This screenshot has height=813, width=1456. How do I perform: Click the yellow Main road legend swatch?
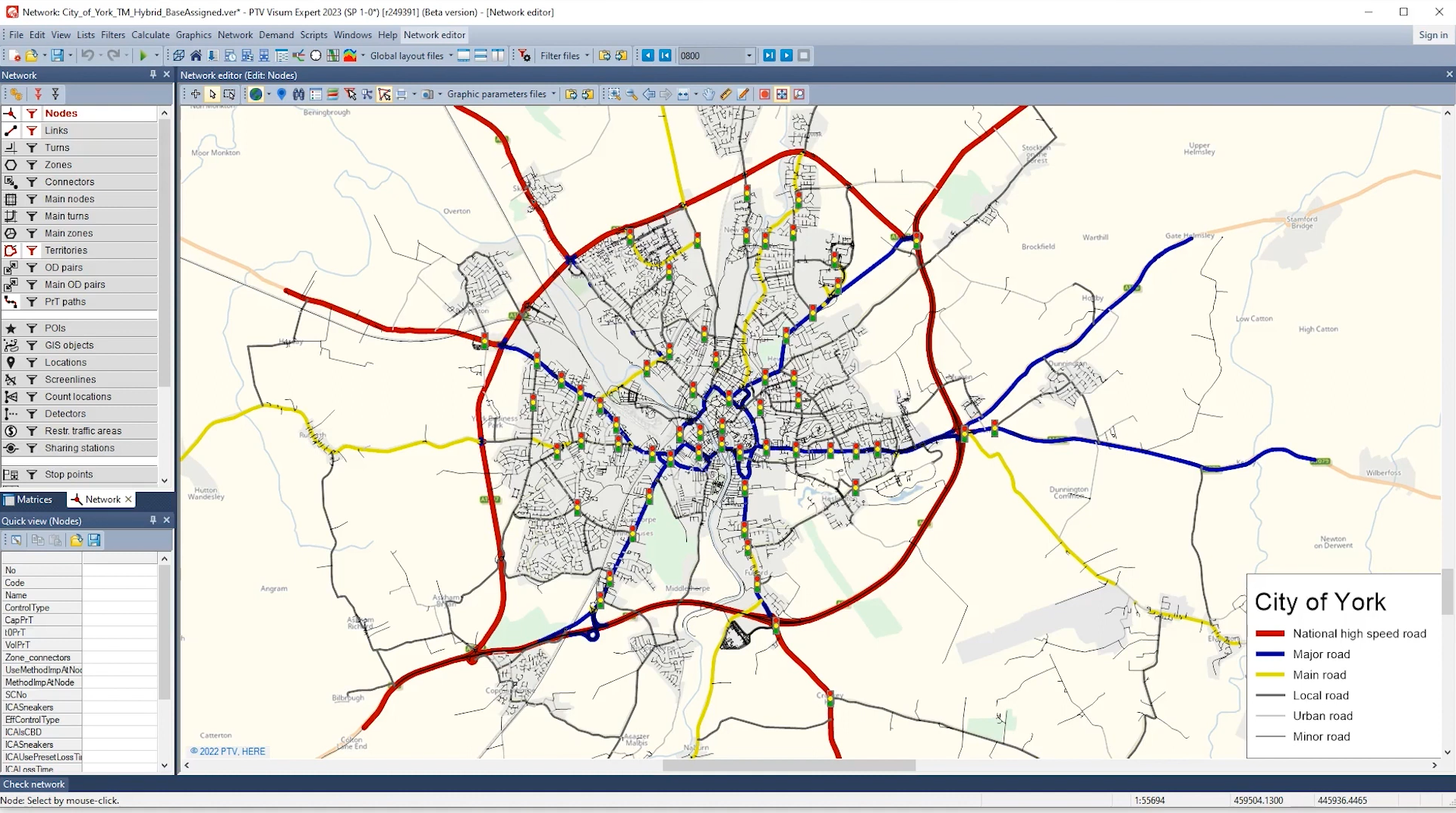tap(1270, 675)
